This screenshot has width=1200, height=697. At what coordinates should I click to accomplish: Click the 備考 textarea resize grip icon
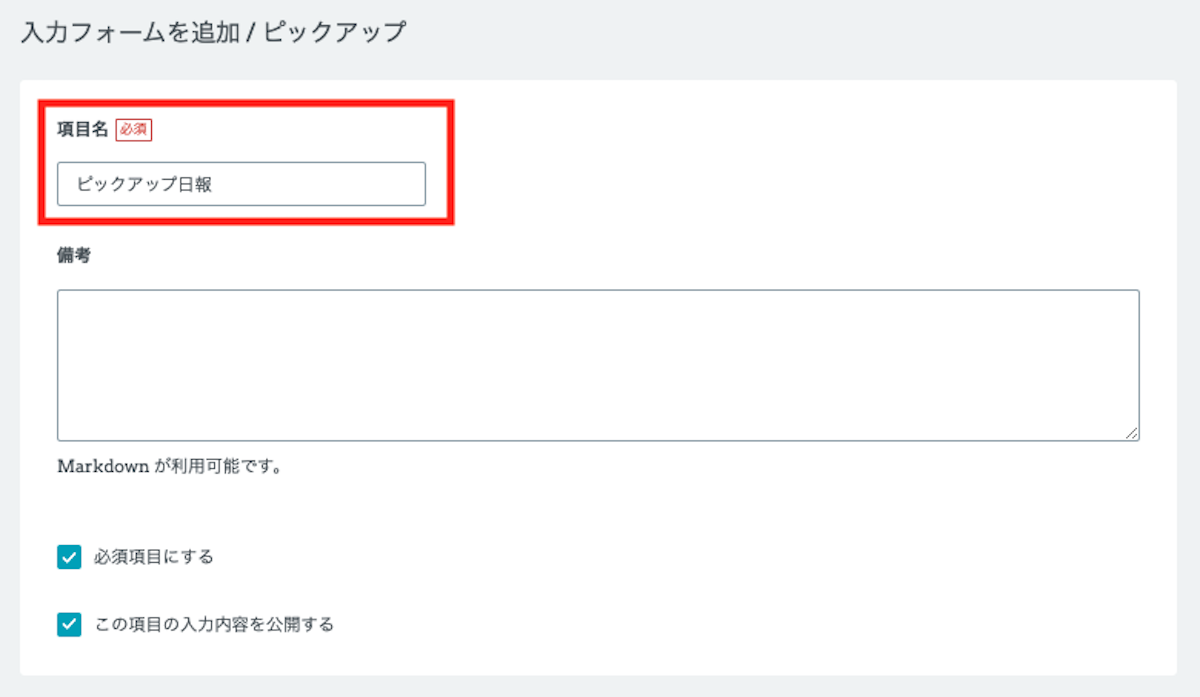pyautogui.click(x=1132, y=433)
